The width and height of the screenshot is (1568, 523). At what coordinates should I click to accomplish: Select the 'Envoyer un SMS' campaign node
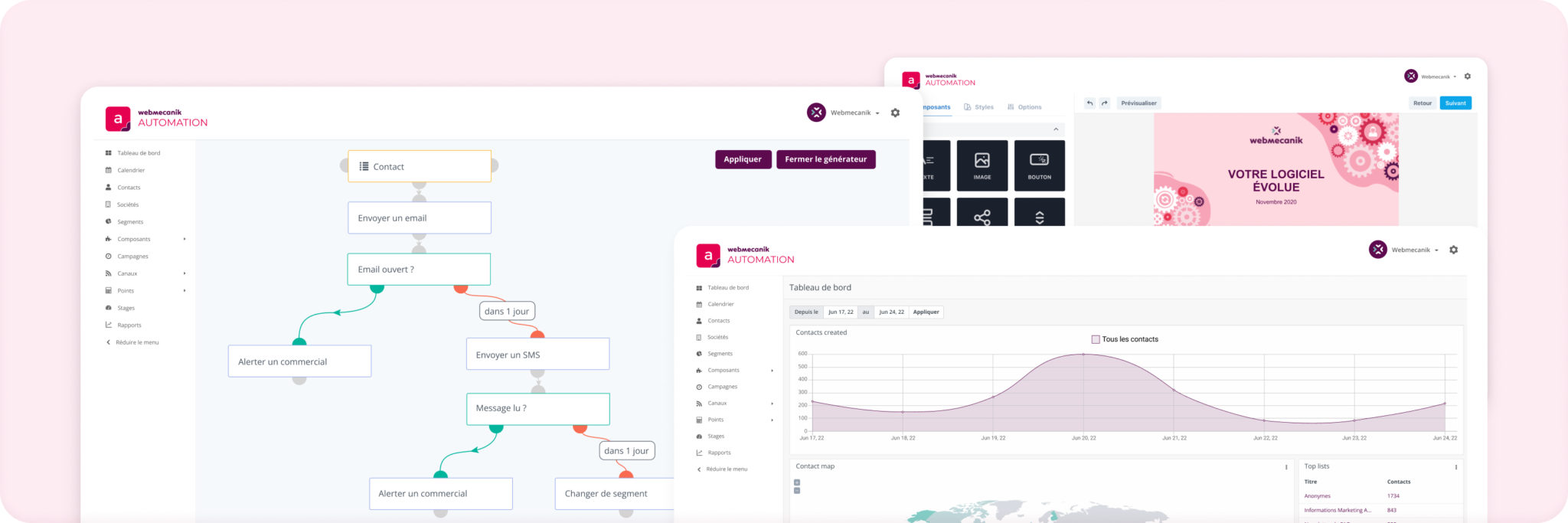537,355
